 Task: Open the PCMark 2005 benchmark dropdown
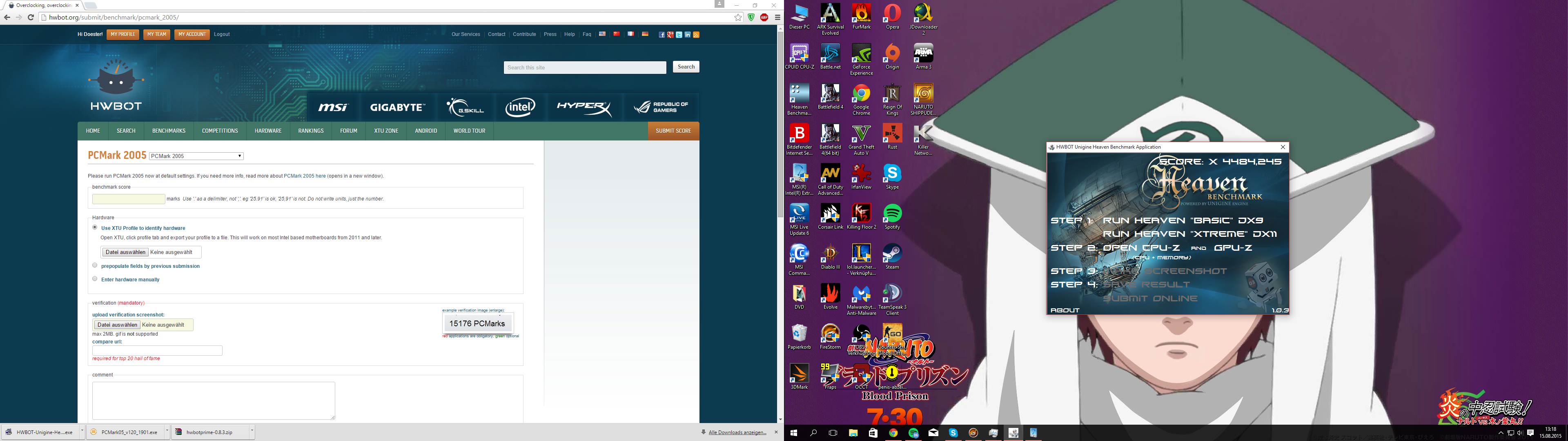click(196, 156)
